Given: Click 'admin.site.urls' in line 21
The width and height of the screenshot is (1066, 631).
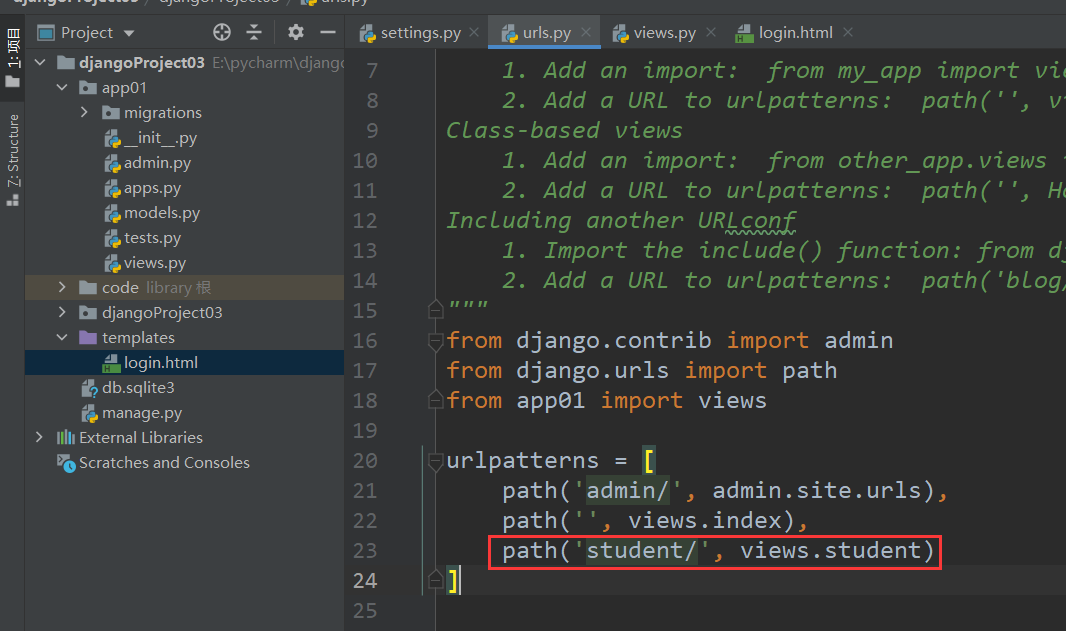Looking at the screenshot, I should (817, 490).
